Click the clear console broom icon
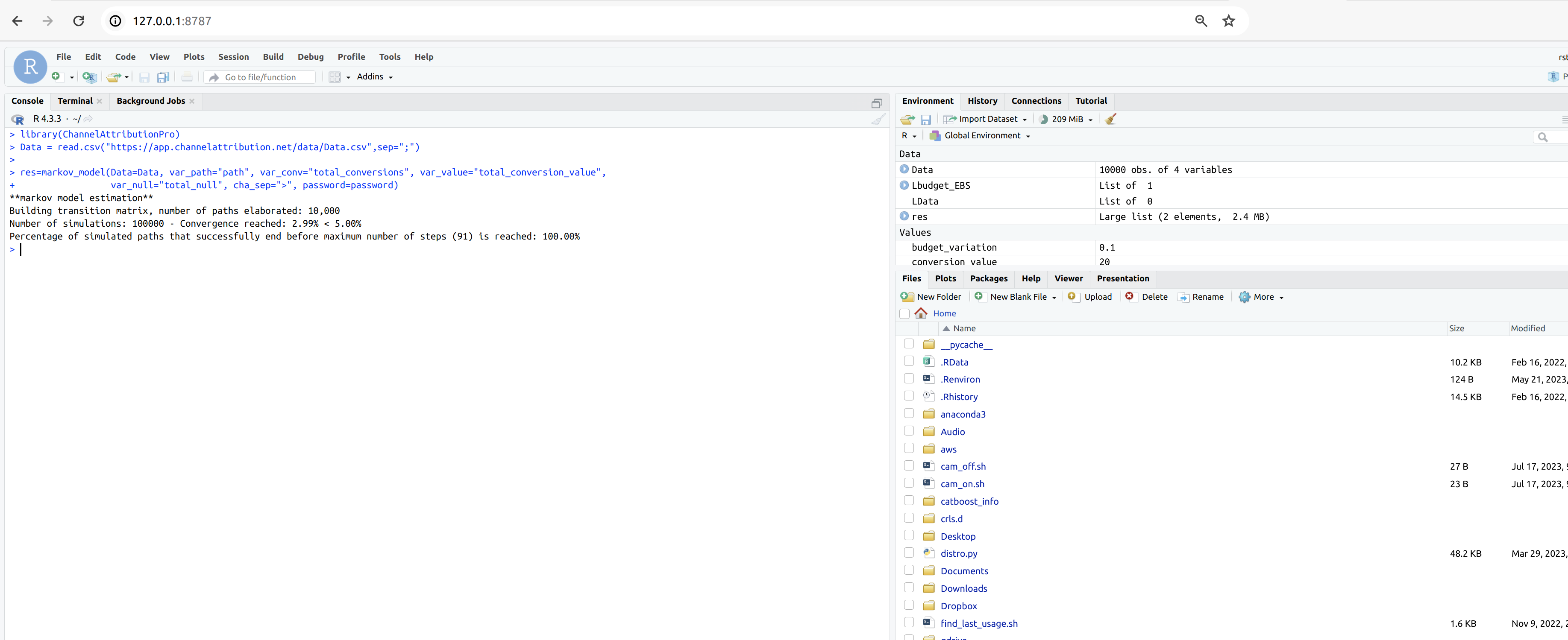The height and width of the screenshot is (640, 1568). pos(878,119)
